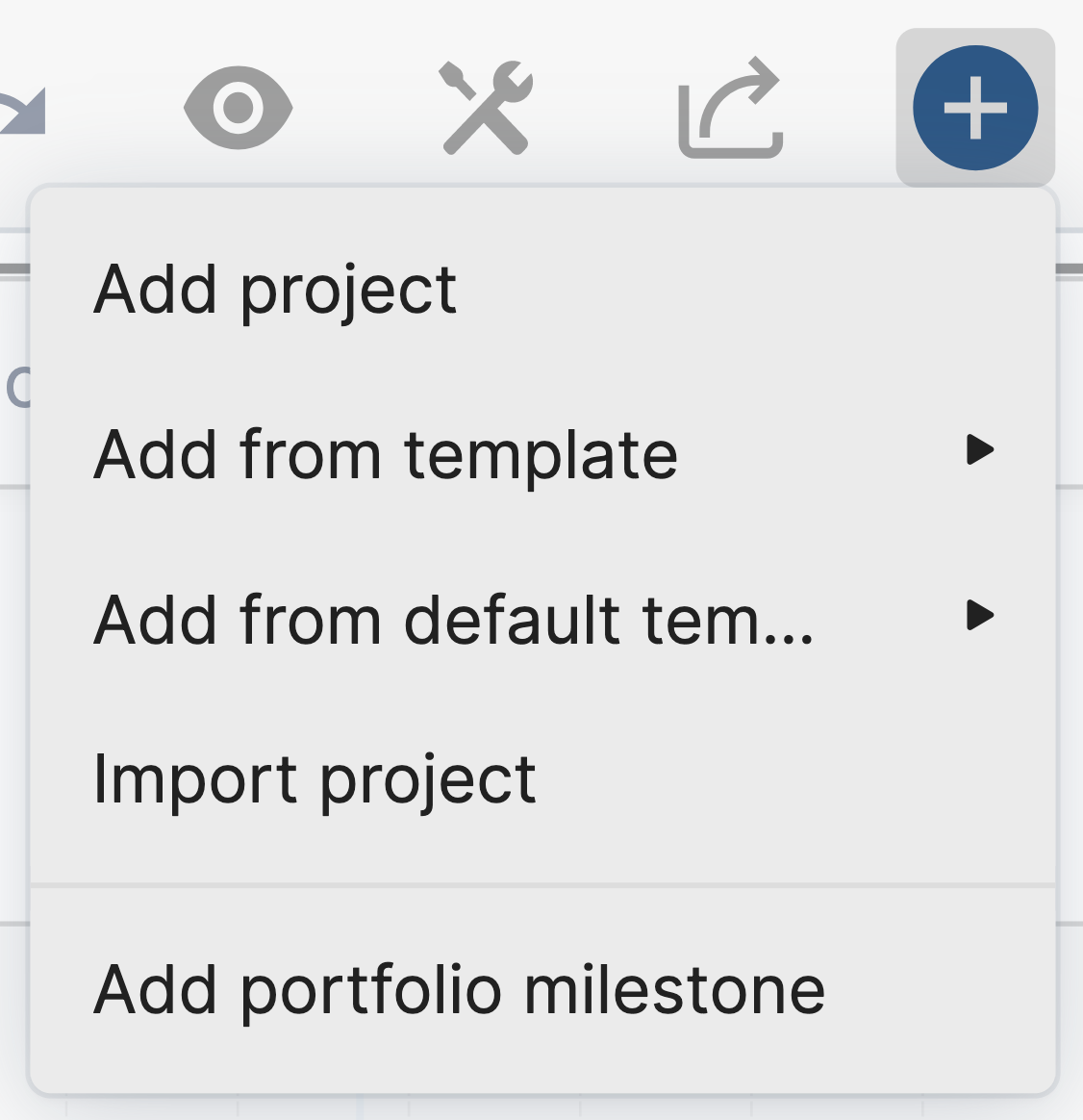
Task: Select the Add project menu entry
Action: click(x=275, y=290)
